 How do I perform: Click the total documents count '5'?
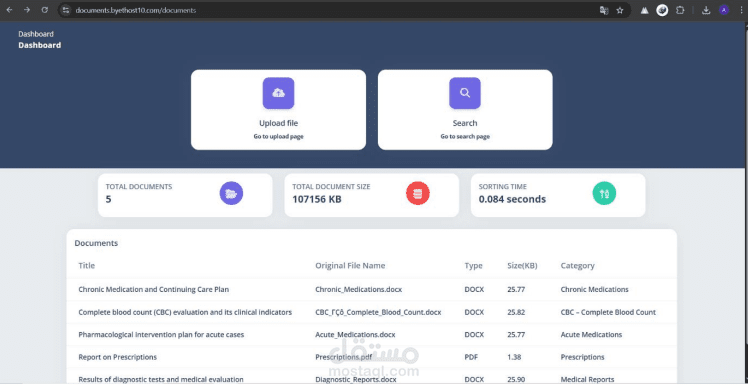[108, 199]
